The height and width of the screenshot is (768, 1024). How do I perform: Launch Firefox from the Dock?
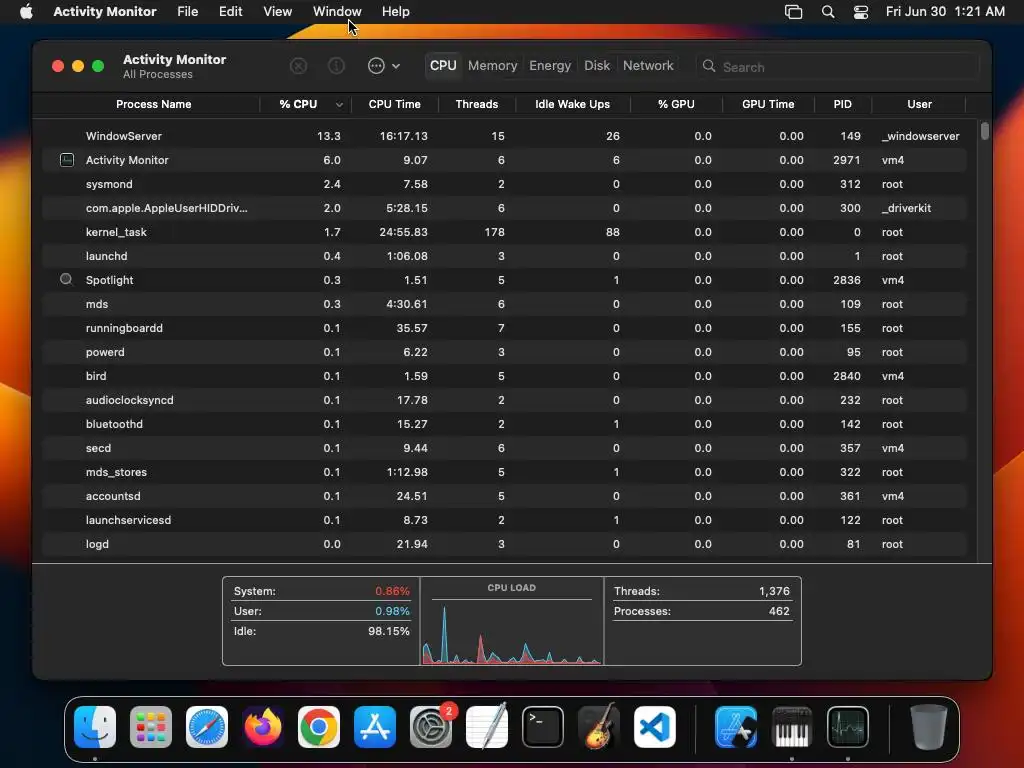tap(263, 727)
